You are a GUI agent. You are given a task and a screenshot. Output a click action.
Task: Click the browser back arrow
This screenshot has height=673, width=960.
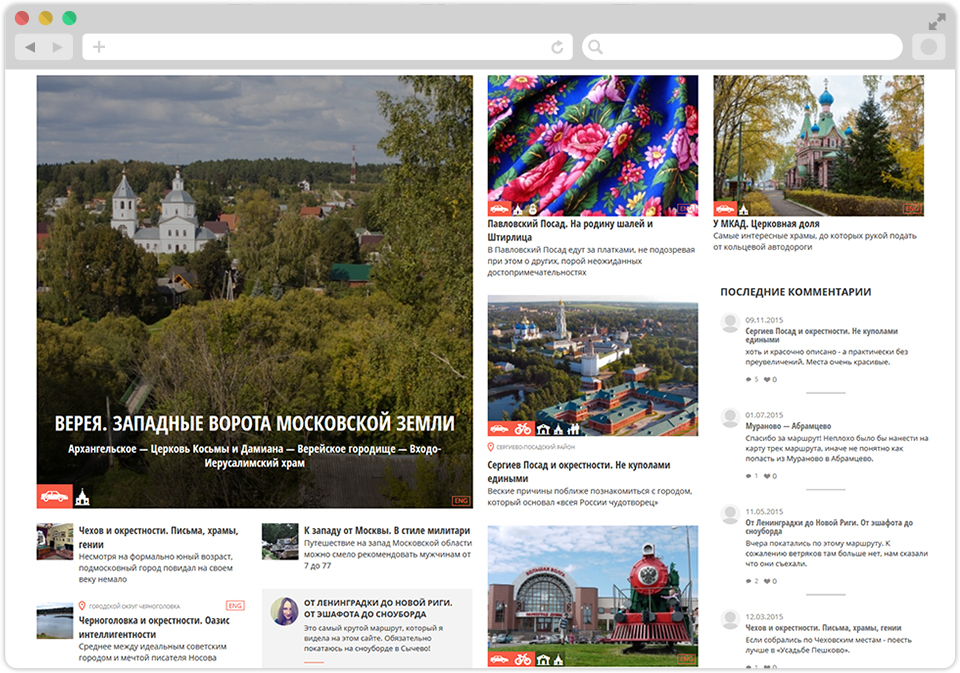[30, 47]
